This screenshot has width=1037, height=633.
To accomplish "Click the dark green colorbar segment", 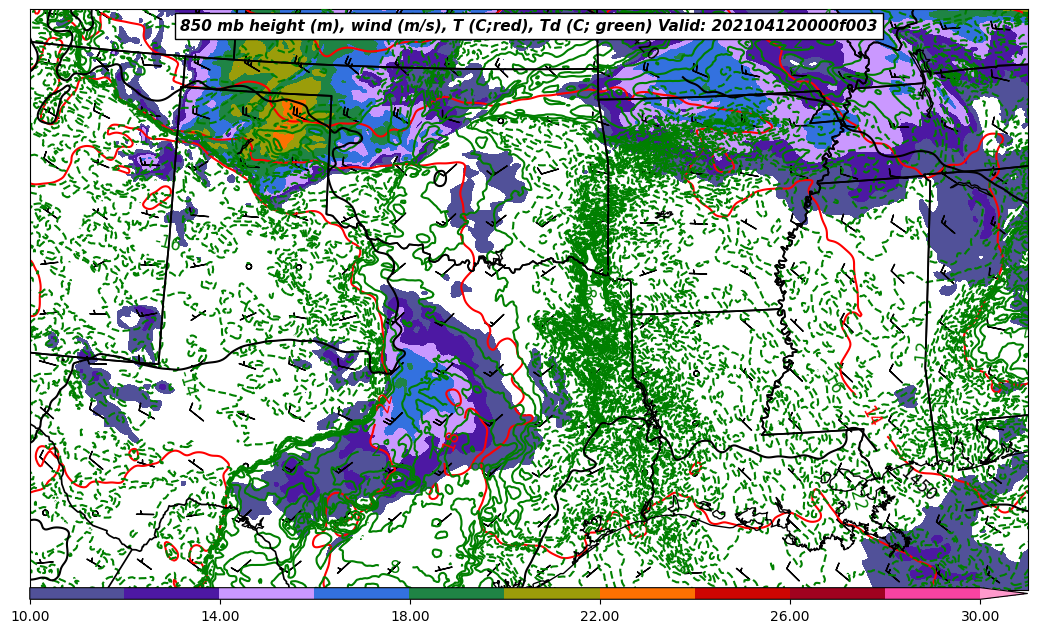I will (x=457, y=593).
